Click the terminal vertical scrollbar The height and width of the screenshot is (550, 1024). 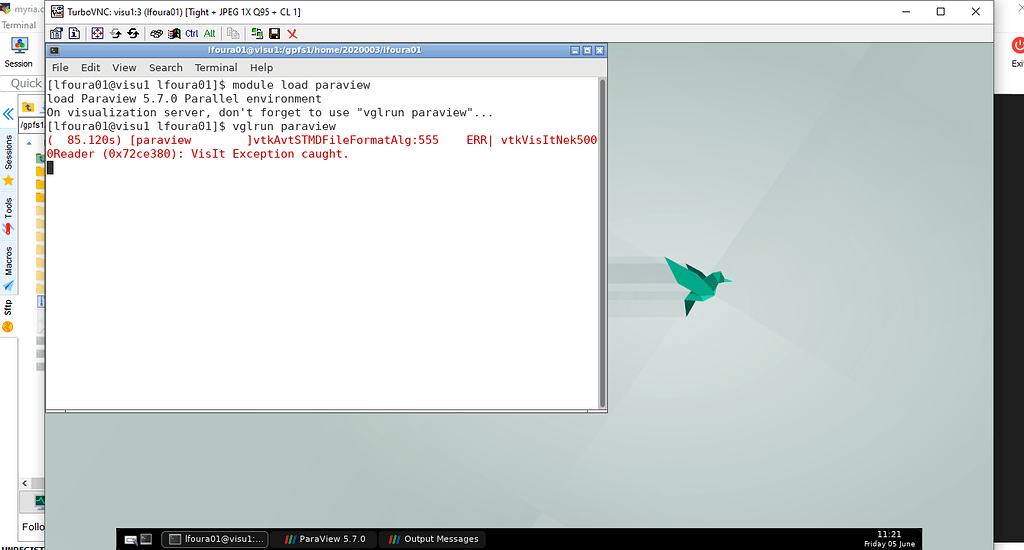click(602, 243)
